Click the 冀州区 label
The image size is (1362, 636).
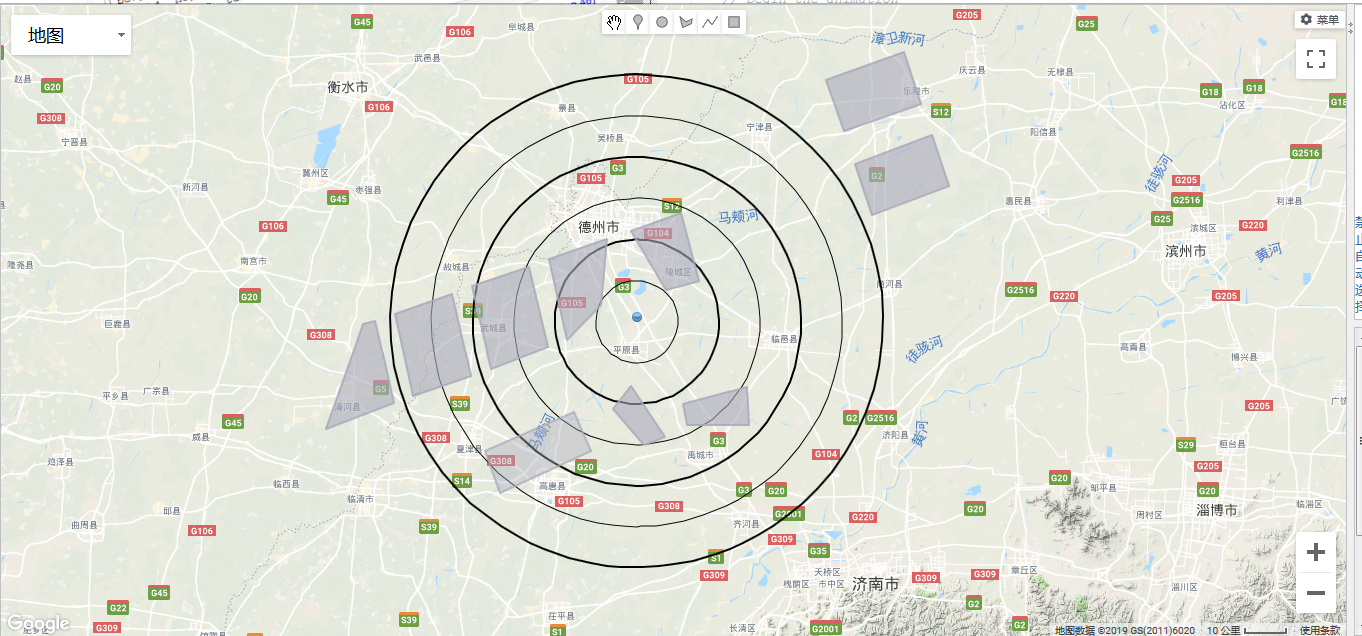point(315,172)
